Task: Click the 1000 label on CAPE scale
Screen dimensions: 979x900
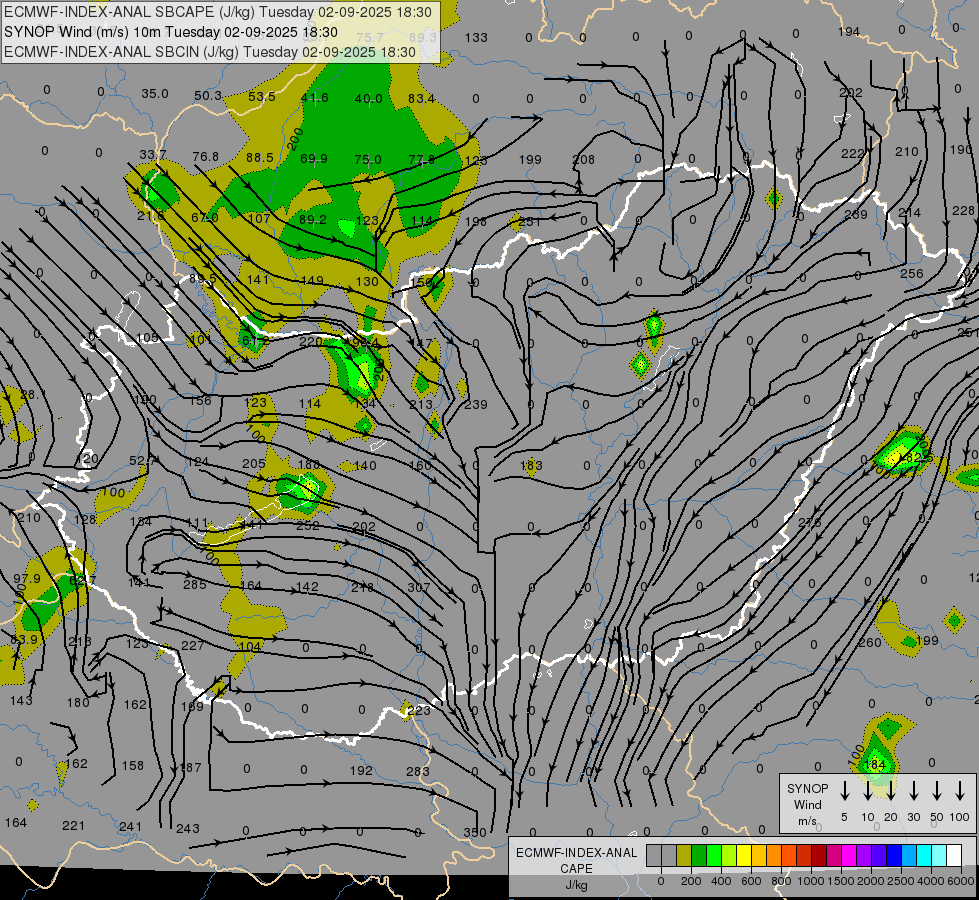Action: 810,881
